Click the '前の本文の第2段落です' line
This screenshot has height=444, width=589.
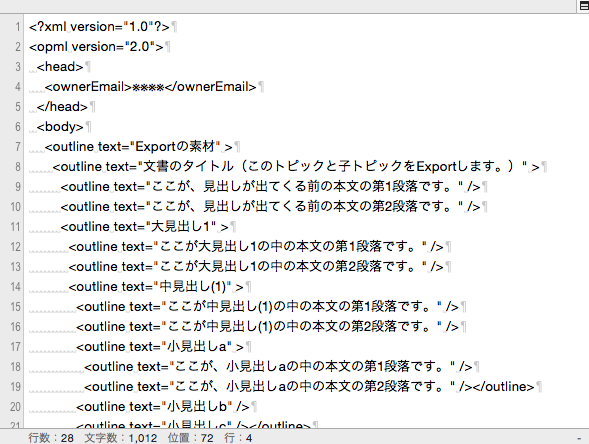click(x=270, y=206)
